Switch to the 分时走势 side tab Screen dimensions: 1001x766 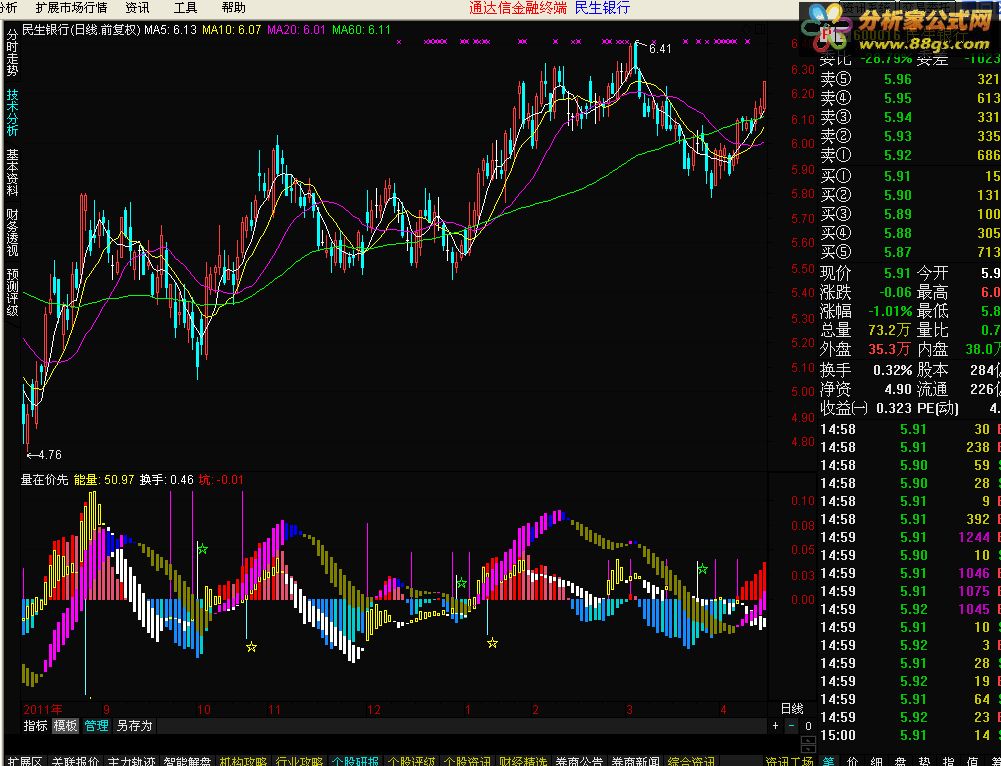12,52
